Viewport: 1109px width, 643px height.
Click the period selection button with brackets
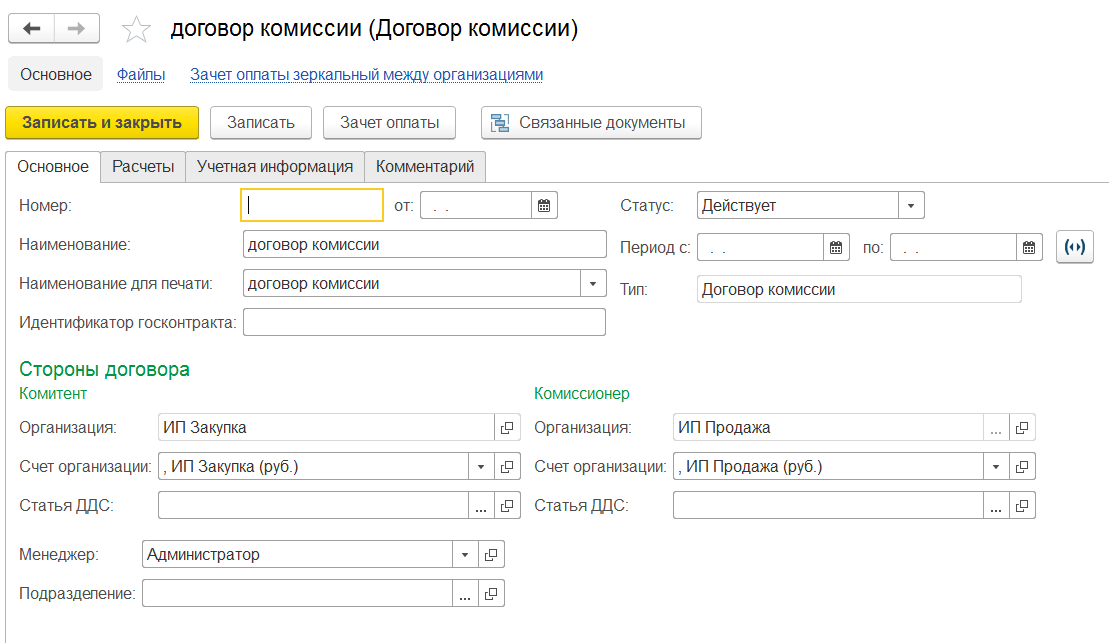(1075, 247)
